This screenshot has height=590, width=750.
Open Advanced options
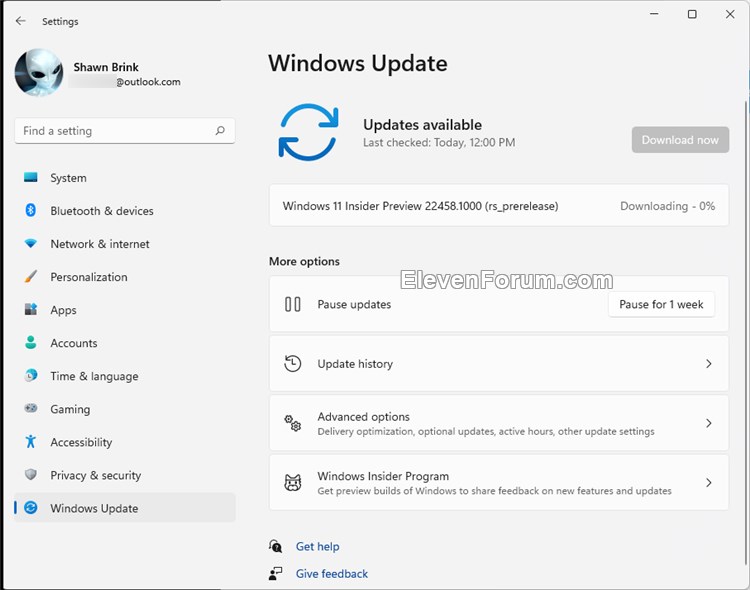[x=498, y=423]
